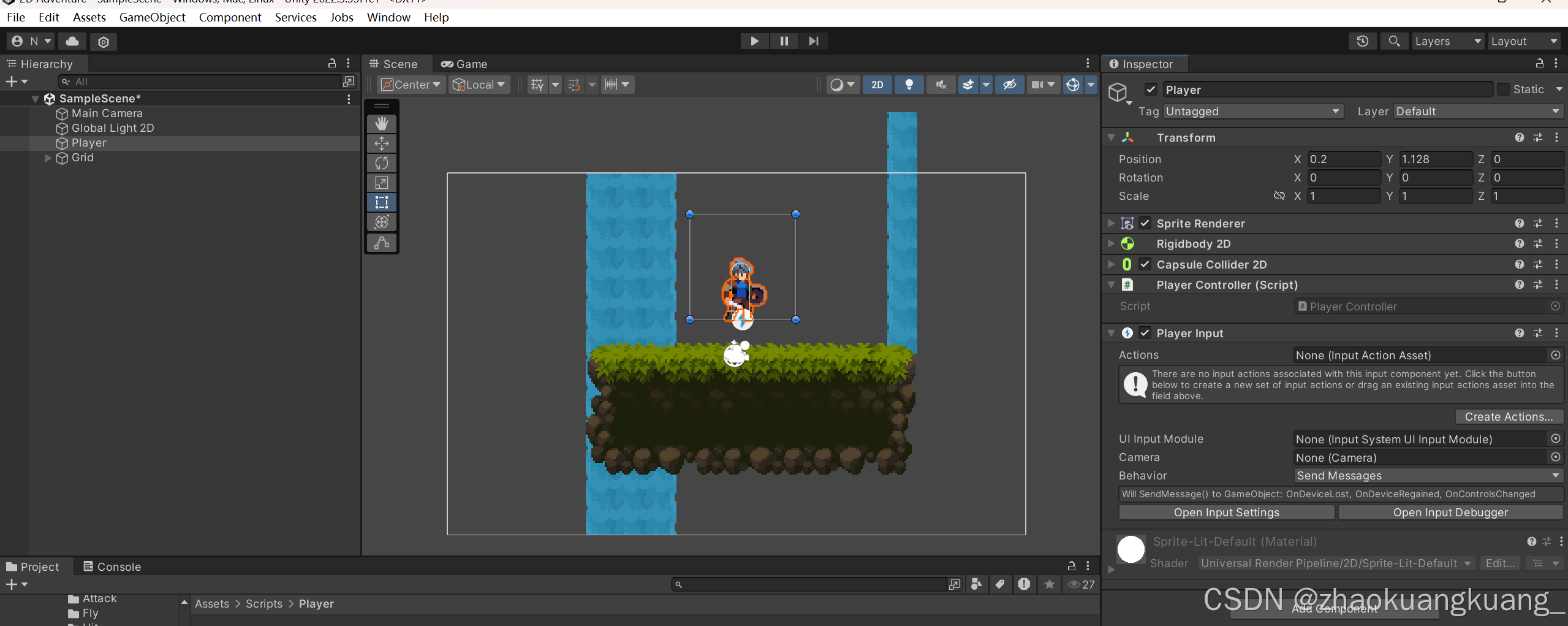1568x626 pixels.
Task: Disable the Player Input component checkbox
Action: click(x=1145, y=333)
